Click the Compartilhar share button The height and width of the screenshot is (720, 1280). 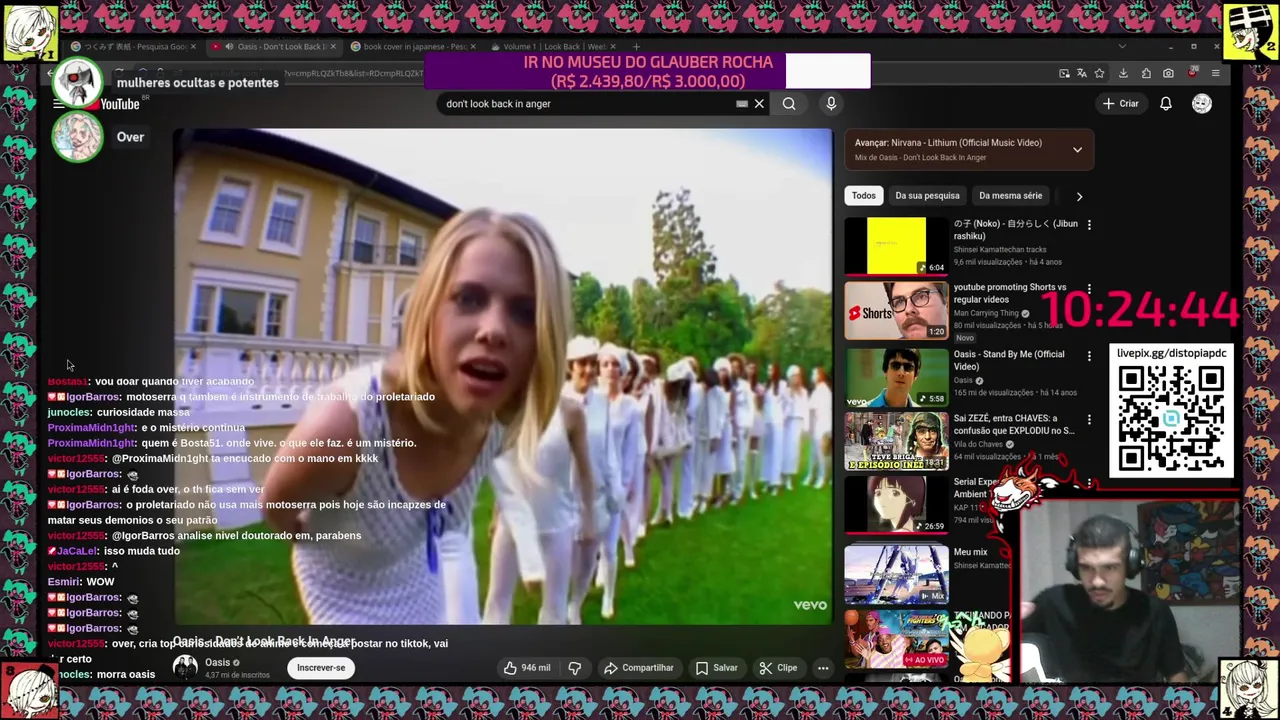[638, 668]
